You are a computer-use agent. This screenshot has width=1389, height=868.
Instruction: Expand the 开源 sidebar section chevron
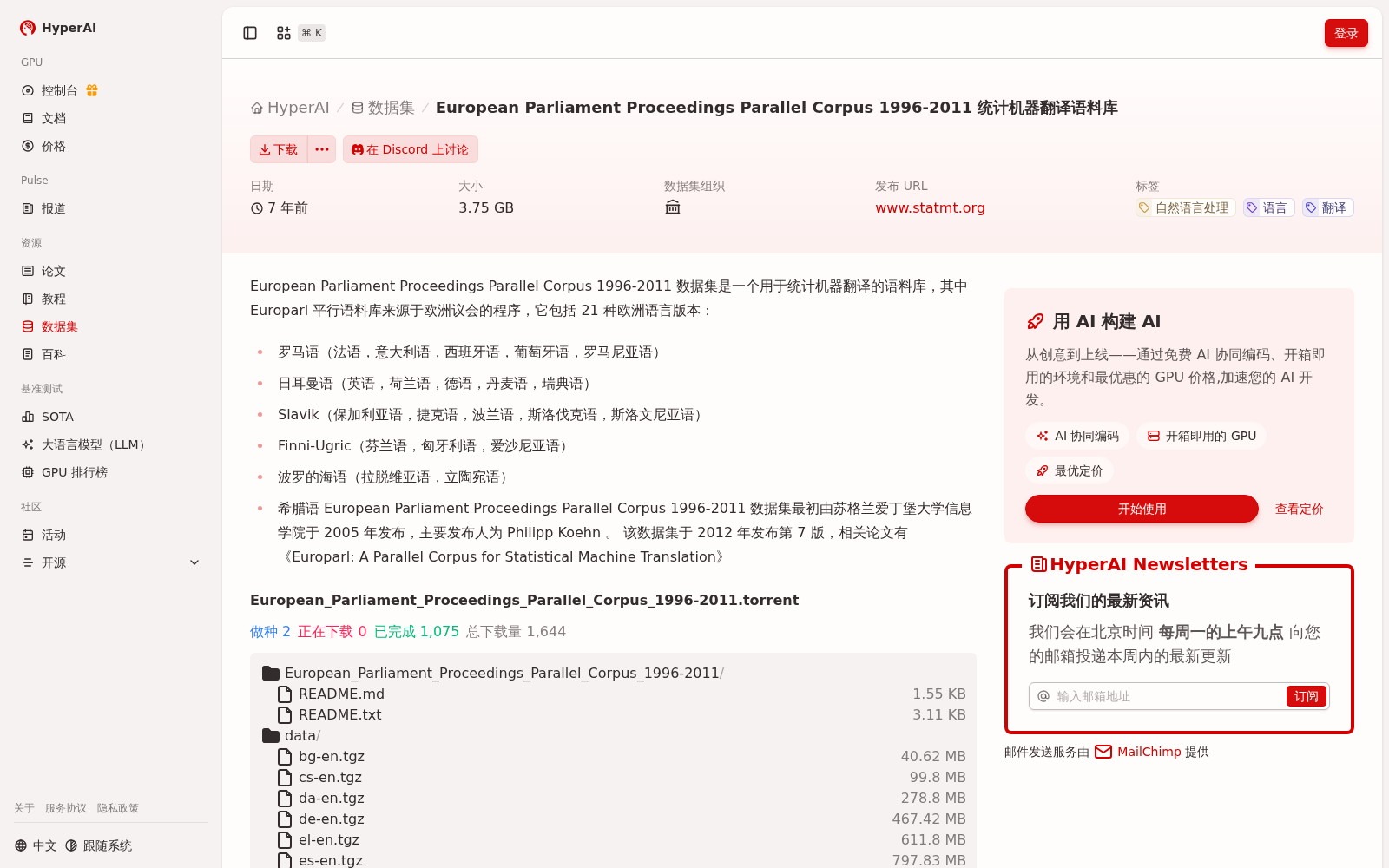click(194, 562)
